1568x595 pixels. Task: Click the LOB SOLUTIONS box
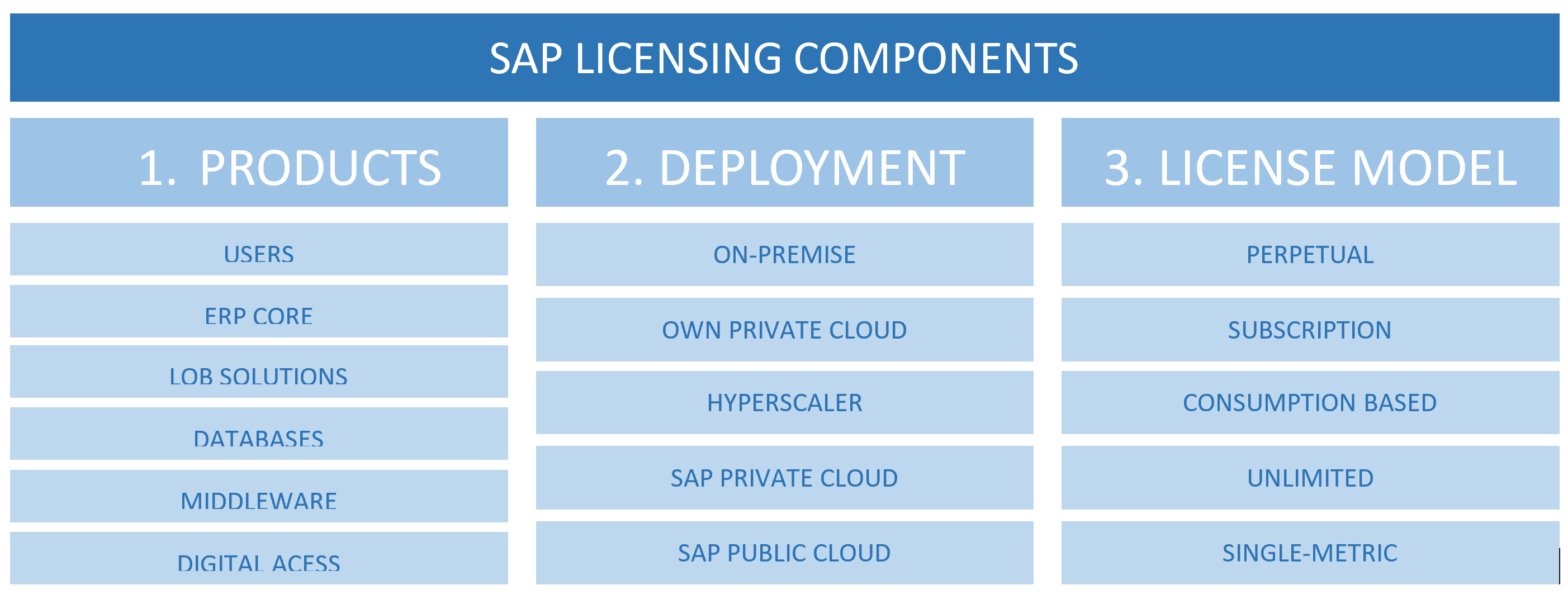(258, 377)
